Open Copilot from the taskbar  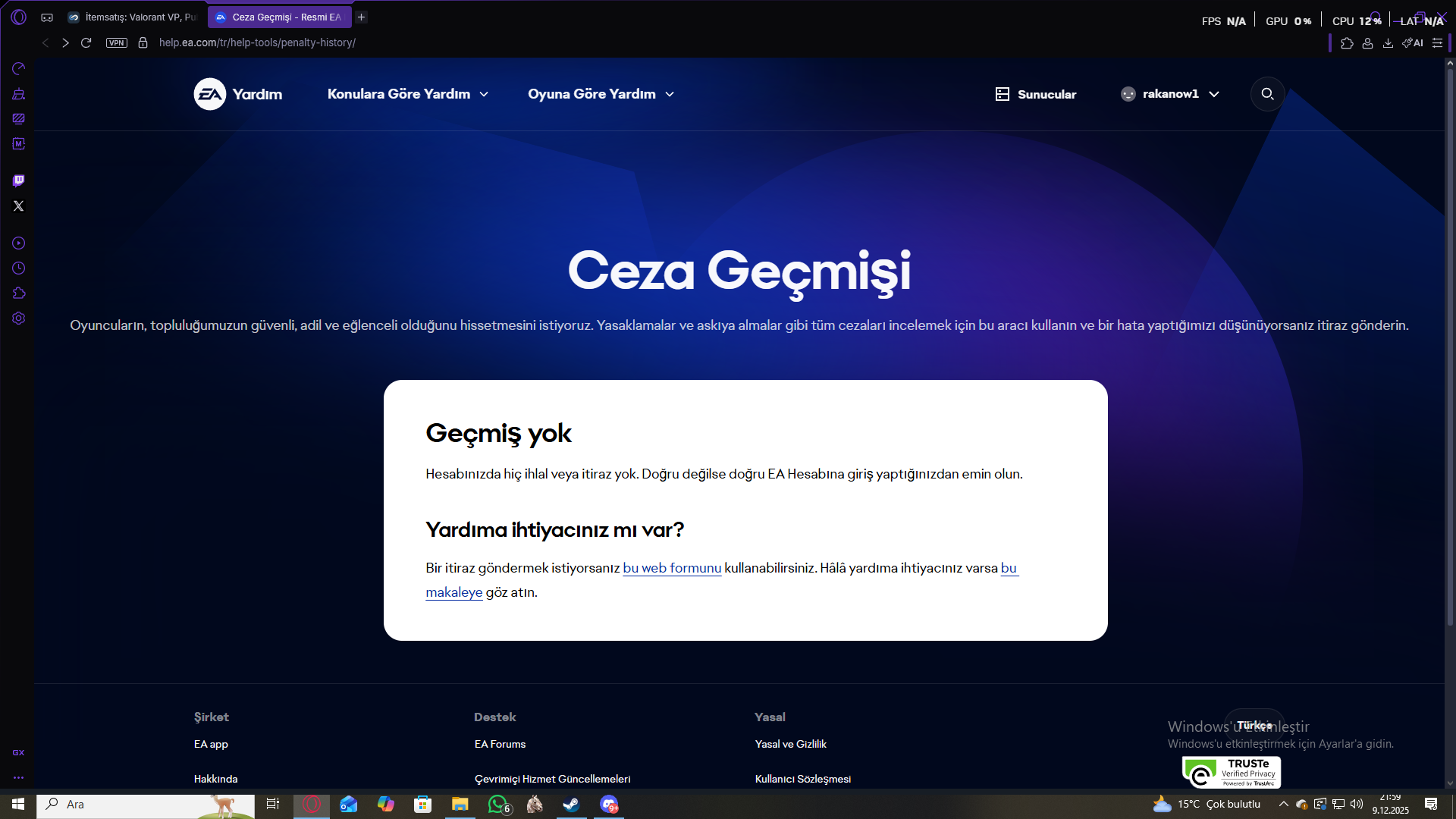pos(386,804)
